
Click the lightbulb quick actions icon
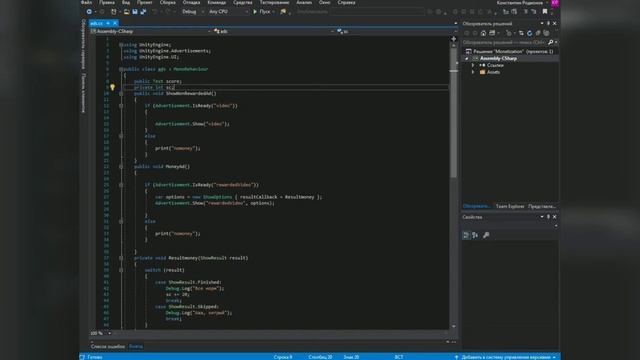[x=112, y=87]
